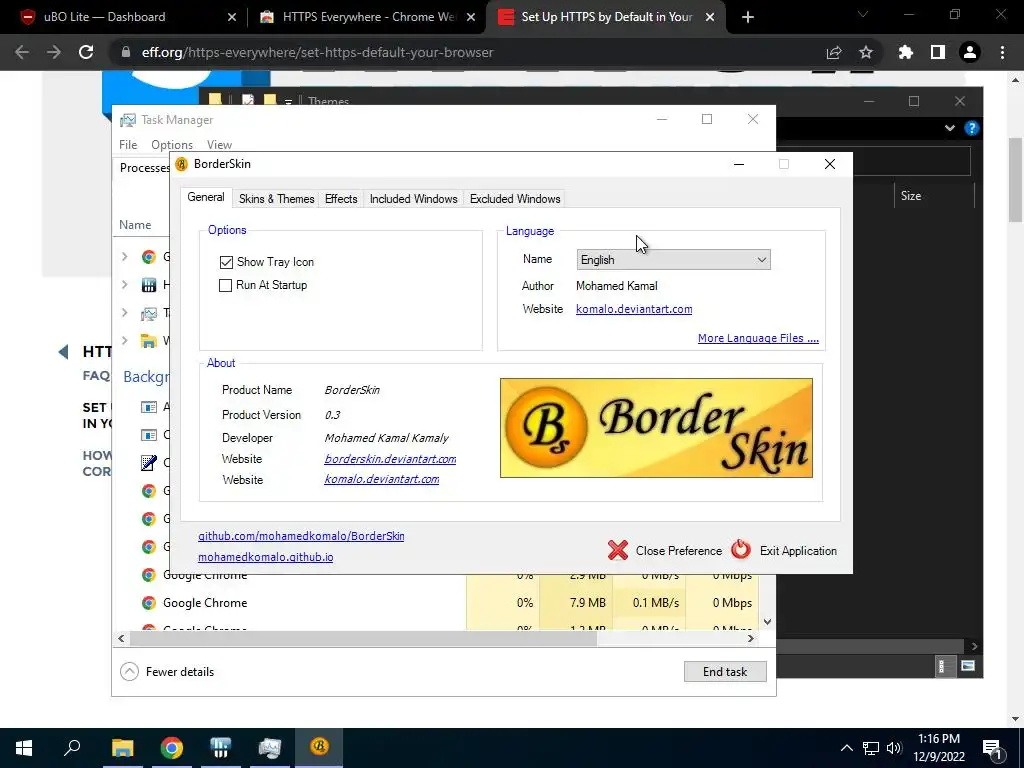This screenshot has height=768, width=1024.
Task: Show hidden tray icons chevron
Action: pyautogui.click(x=846, y=748)
